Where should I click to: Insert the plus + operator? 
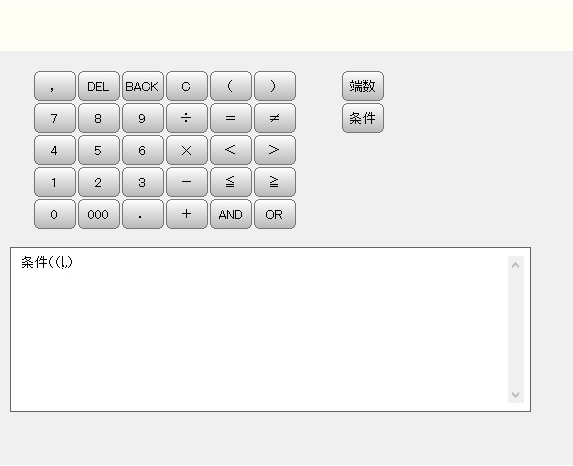(x=187, y=214)
